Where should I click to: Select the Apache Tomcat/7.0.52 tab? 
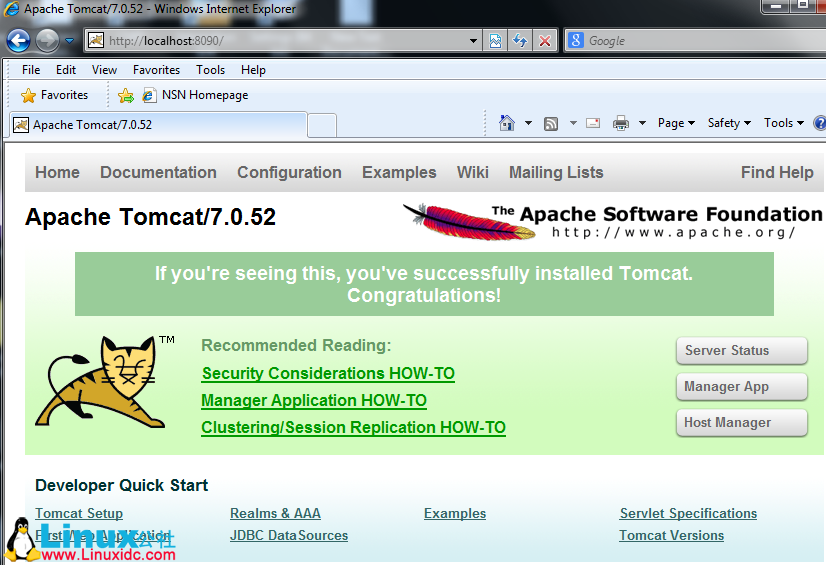158,125
